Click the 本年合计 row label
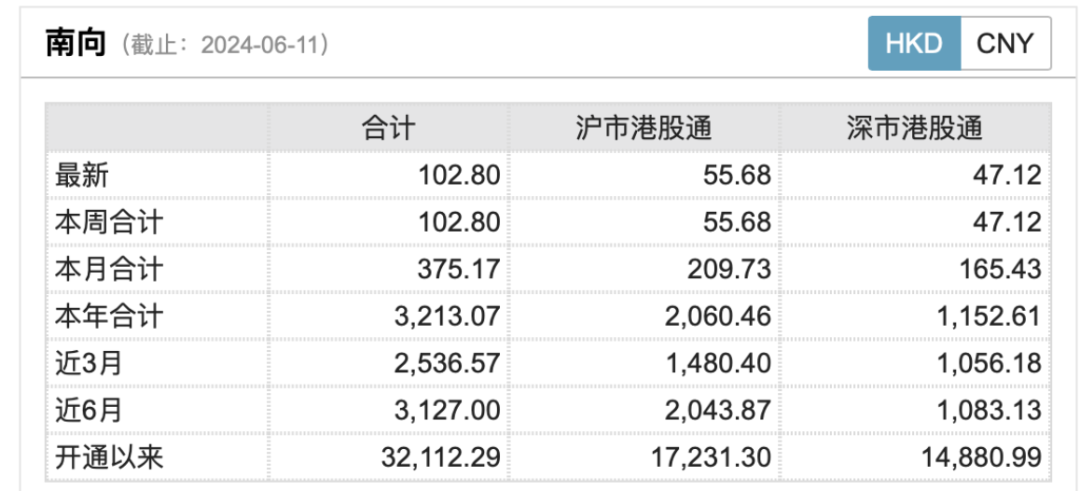This screenshot has height=491, width=1080. [108, 316]
